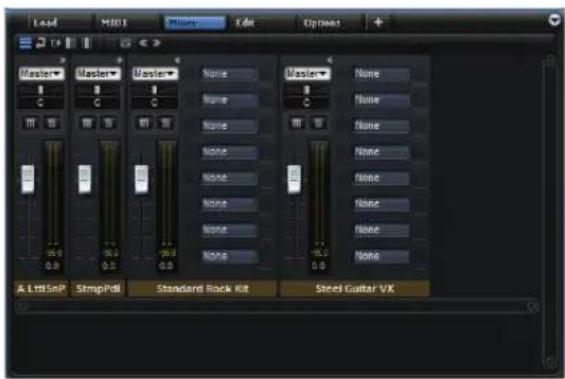
Task: Open the round drop-down menu at the window's top-right corner
Action: click(555, 20)
